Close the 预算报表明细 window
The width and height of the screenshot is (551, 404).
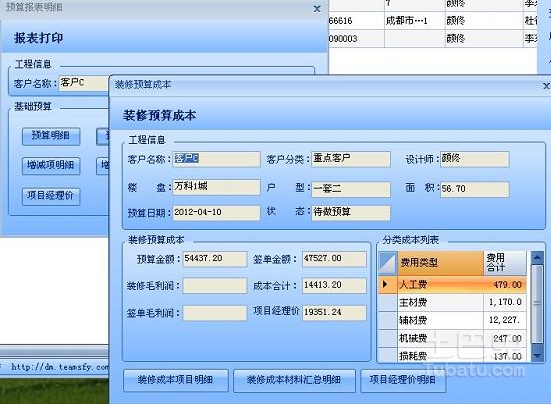(317, 9)
